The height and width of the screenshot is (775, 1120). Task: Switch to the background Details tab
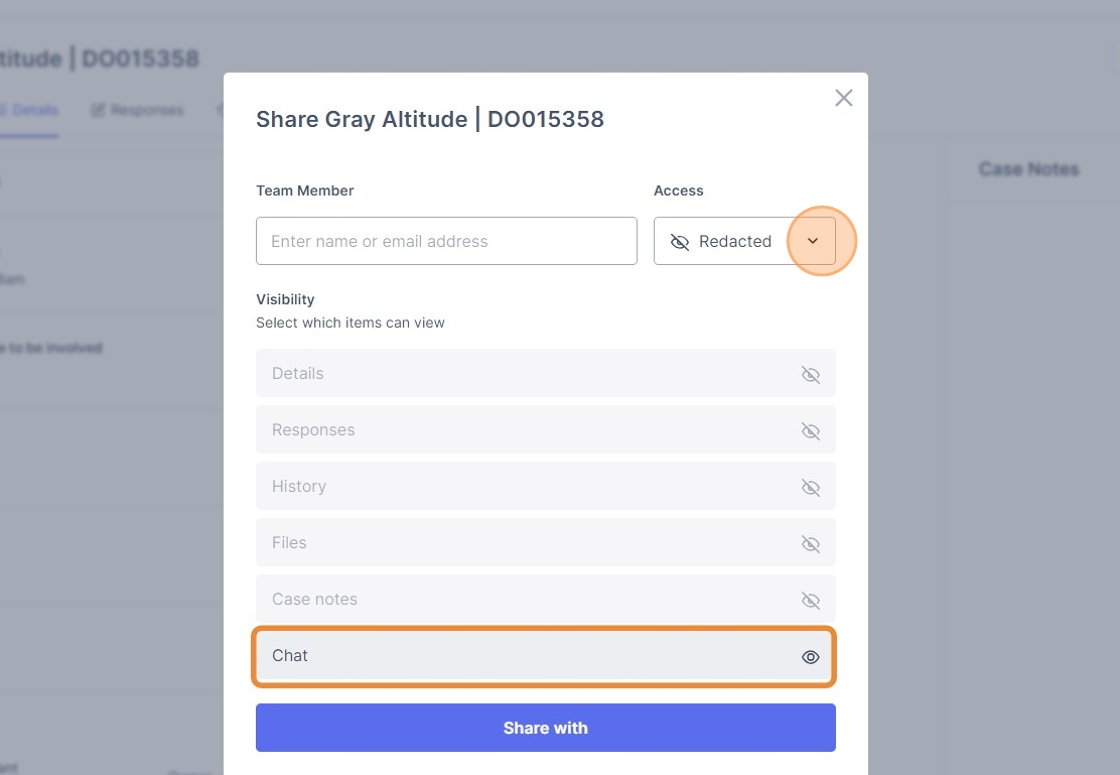(29, 110)
